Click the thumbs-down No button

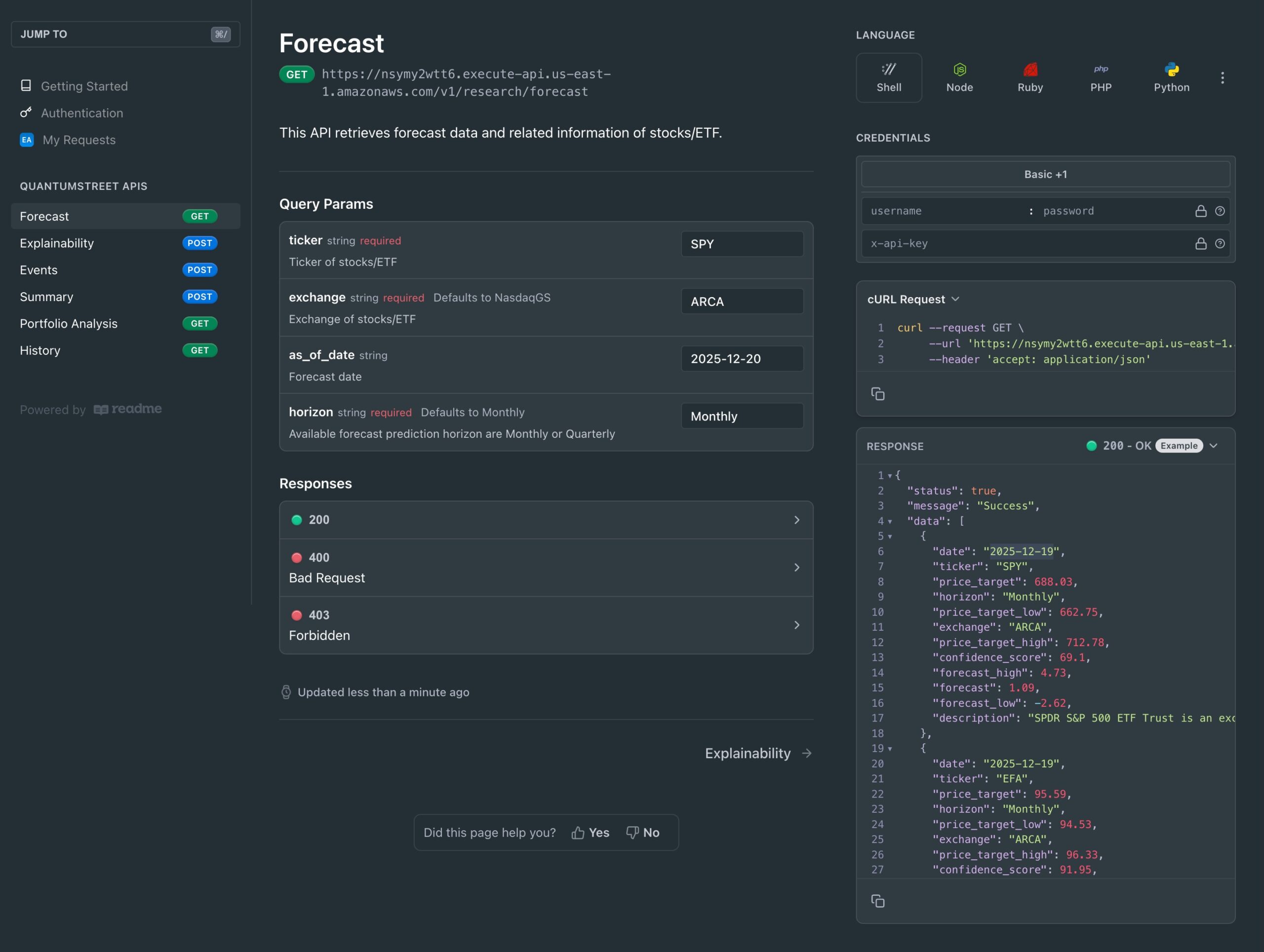click(x=643, y=832)
